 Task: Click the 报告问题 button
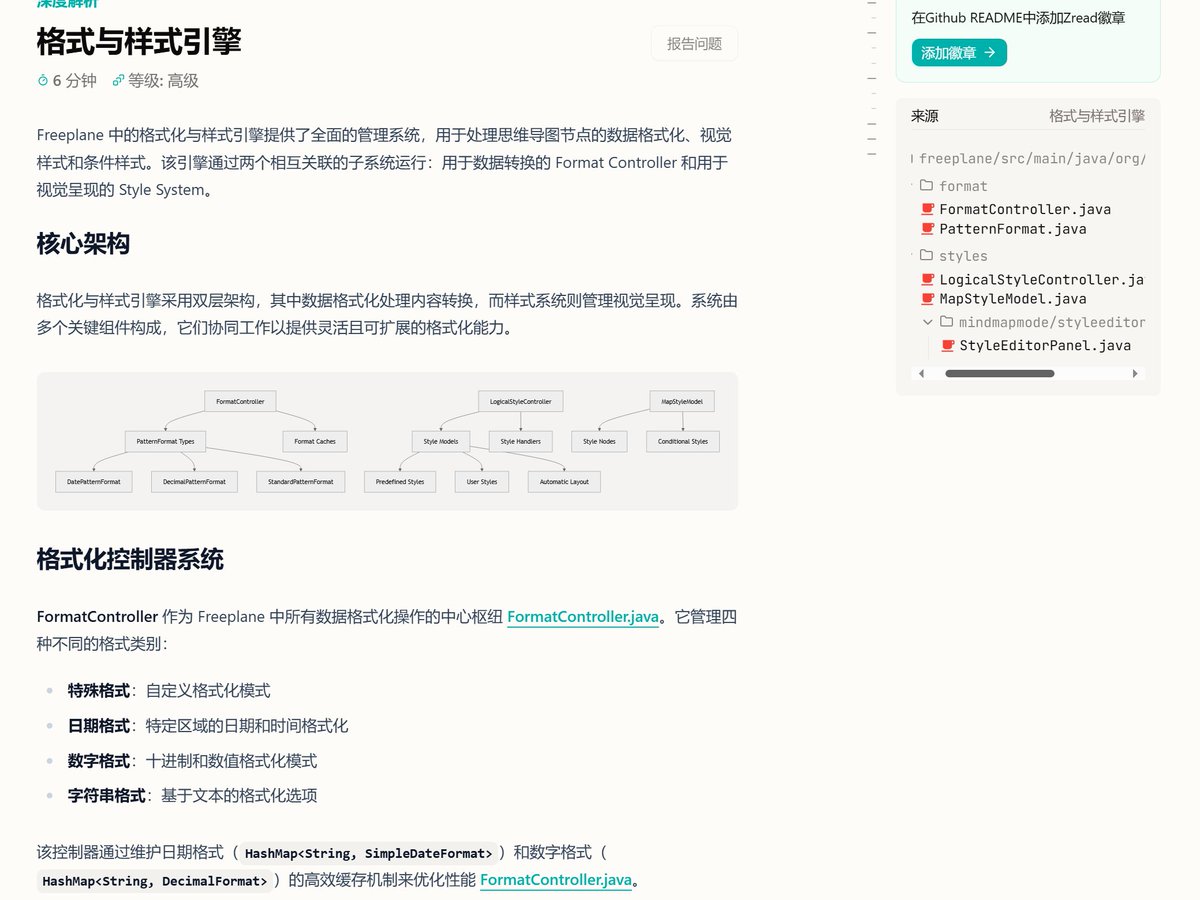pyautogui.click(x=694, y=44)
